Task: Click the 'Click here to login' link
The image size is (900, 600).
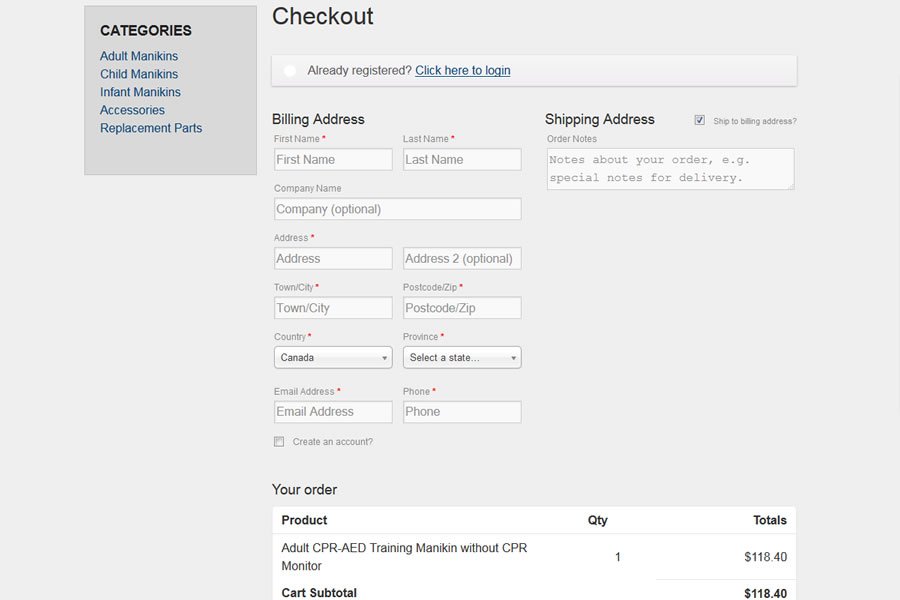Action: pyautogui.click(x=462, y=70)
